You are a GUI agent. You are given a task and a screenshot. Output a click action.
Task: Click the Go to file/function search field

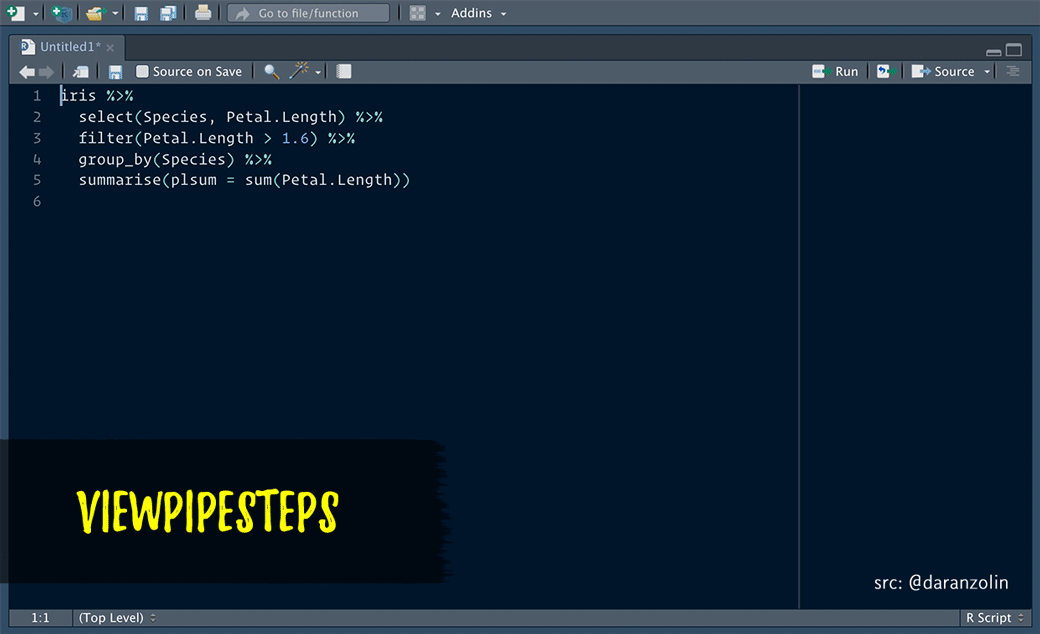[308, 13]
